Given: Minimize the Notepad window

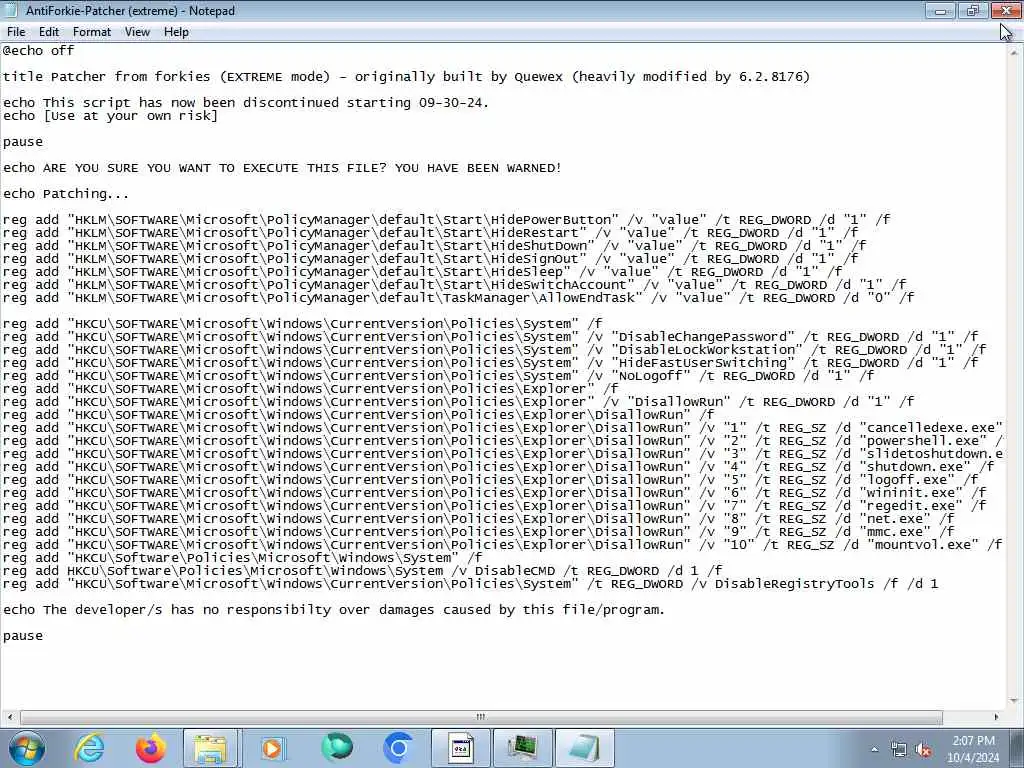Looking at the screenshot, I should tap(940, 10).
